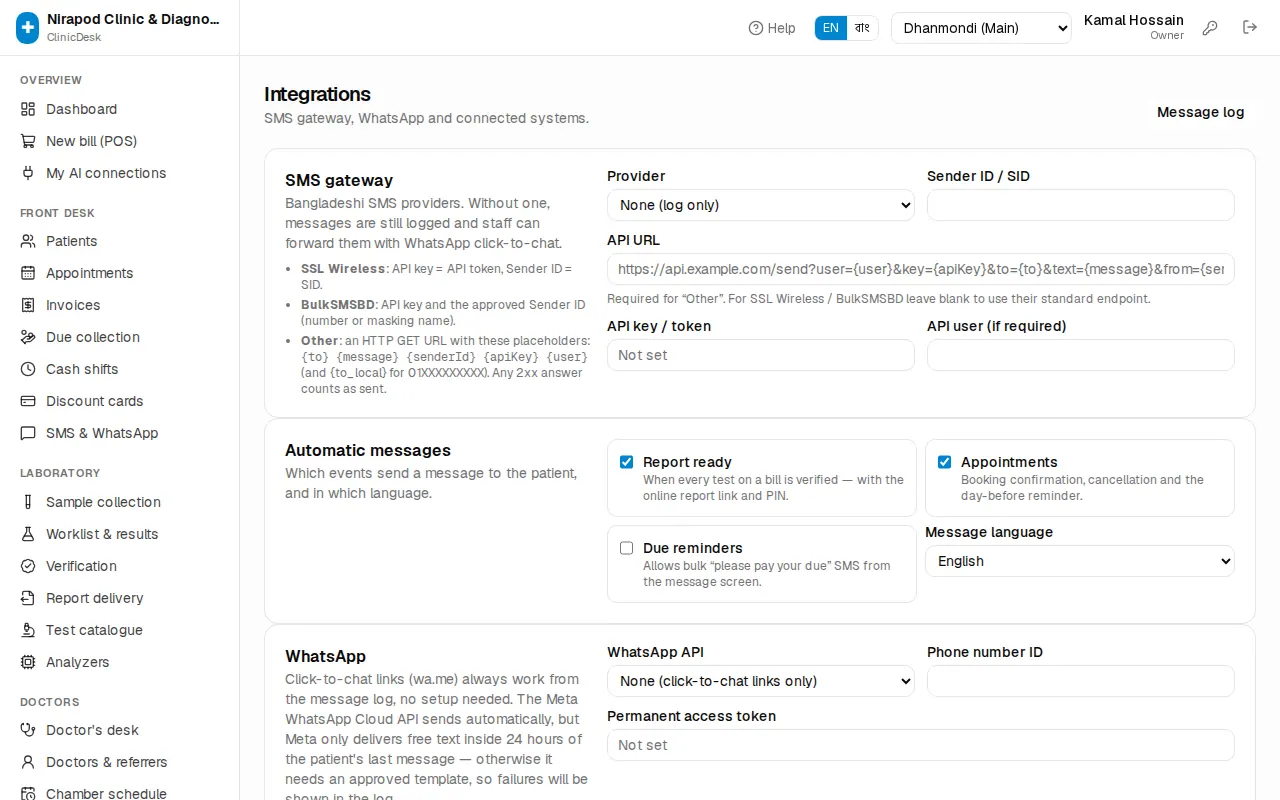
Task: Click the API URL input field
Action: coord(921,269)
